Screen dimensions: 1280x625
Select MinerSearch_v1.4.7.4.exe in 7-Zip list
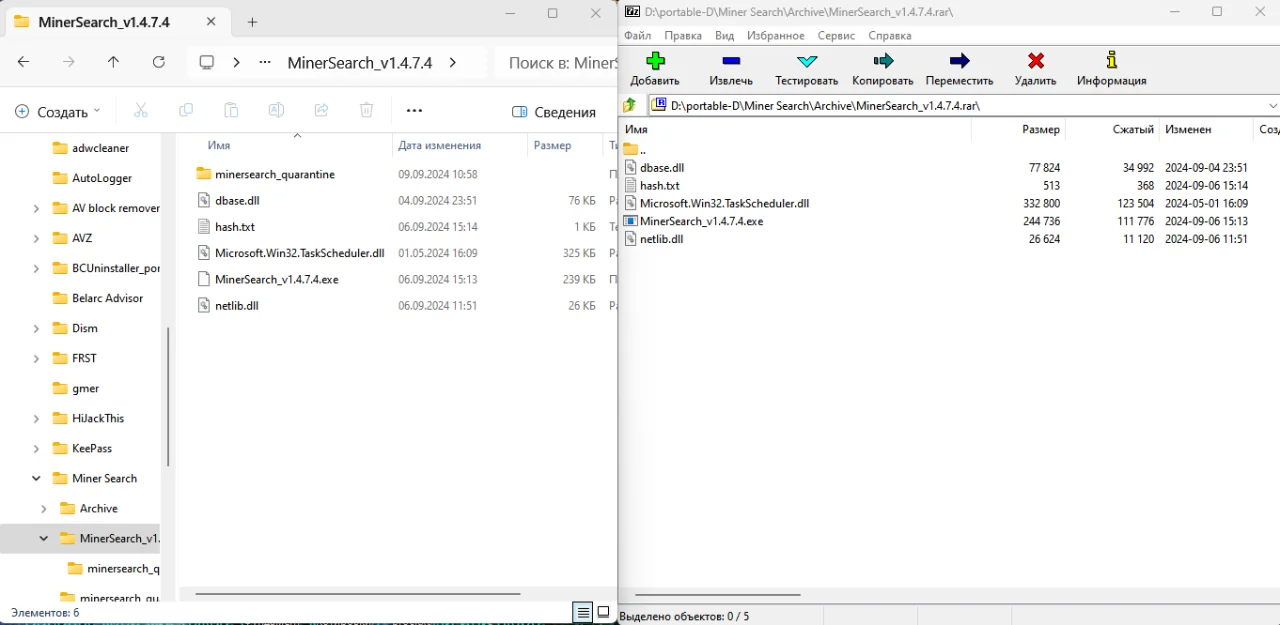pyautogui.click(x=701, y=221)
